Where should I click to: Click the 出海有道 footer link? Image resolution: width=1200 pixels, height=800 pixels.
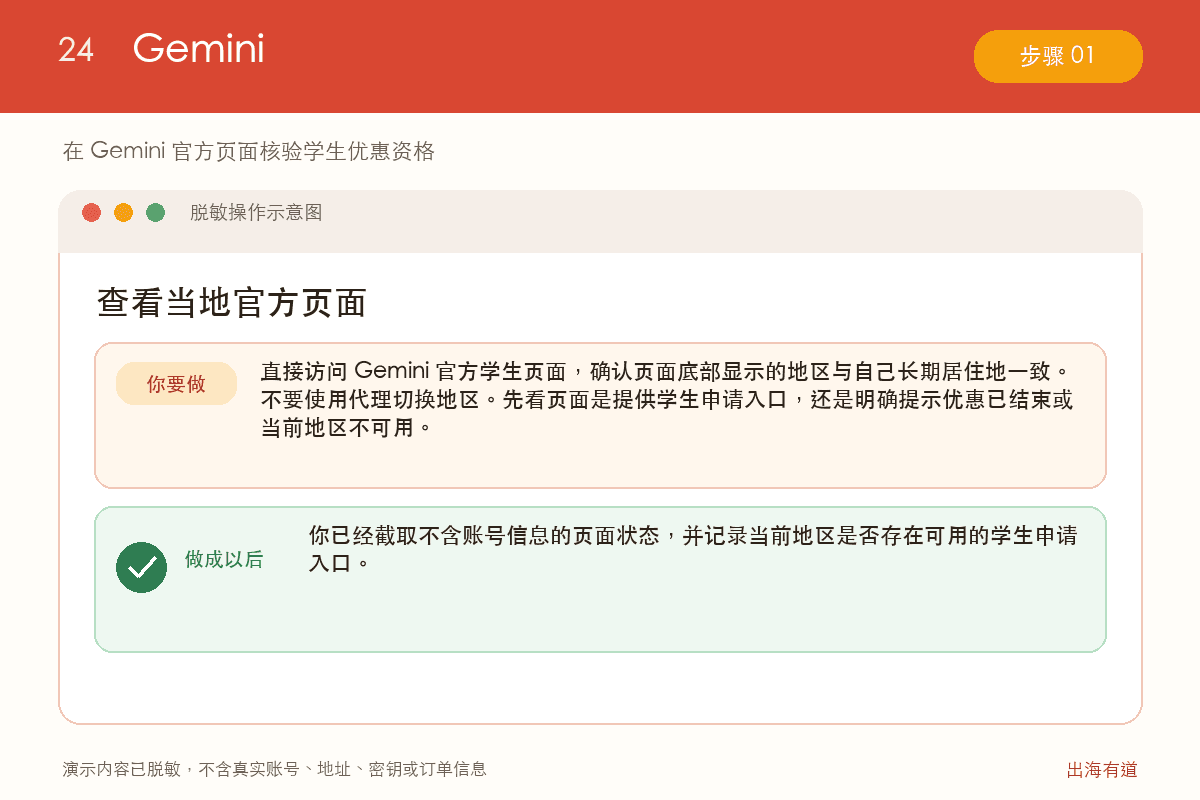(x=1102, y=770)
